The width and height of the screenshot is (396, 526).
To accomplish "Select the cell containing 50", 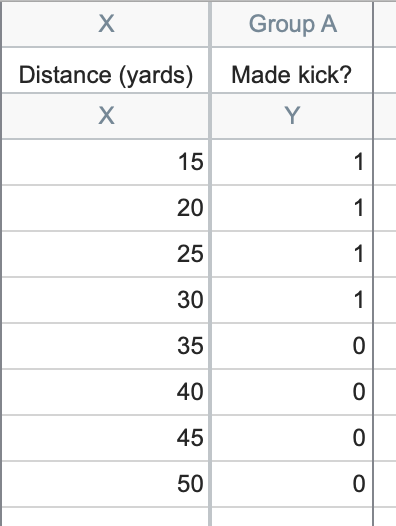I will coord(105,484).
